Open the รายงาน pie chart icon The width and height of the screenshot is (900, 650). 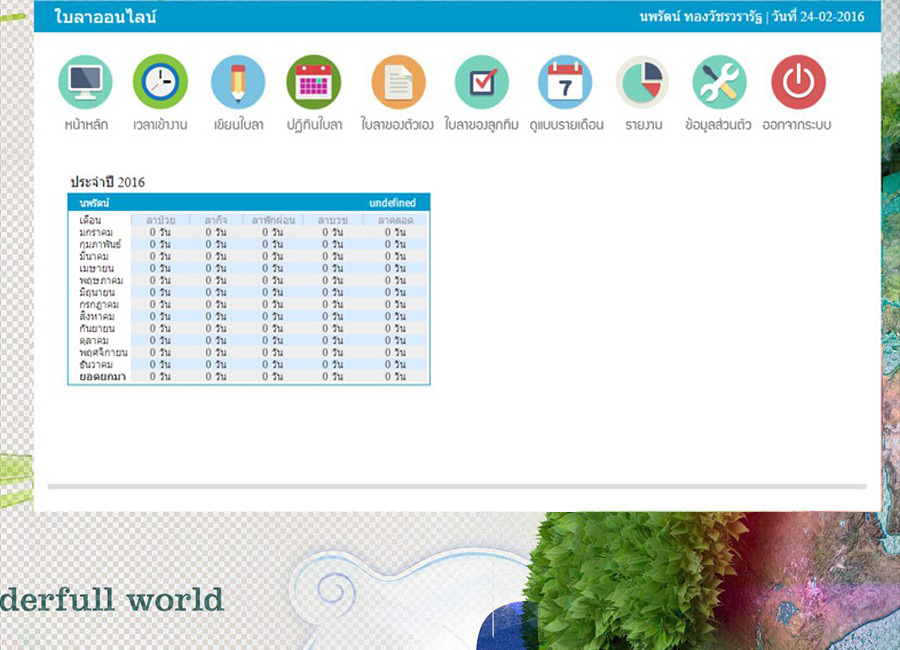643,82
